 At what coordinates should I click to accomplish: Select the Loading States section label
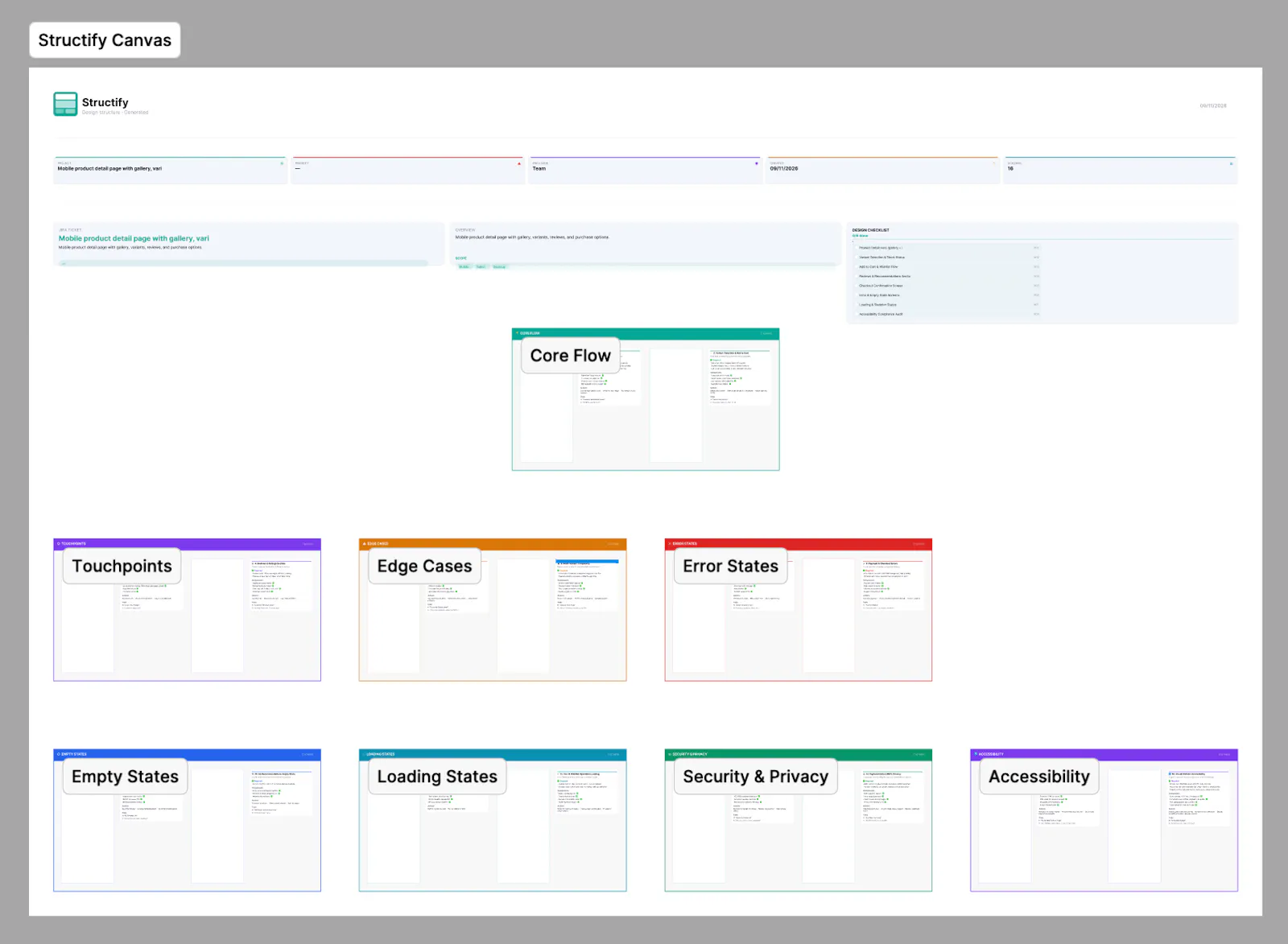pos(437,777)
